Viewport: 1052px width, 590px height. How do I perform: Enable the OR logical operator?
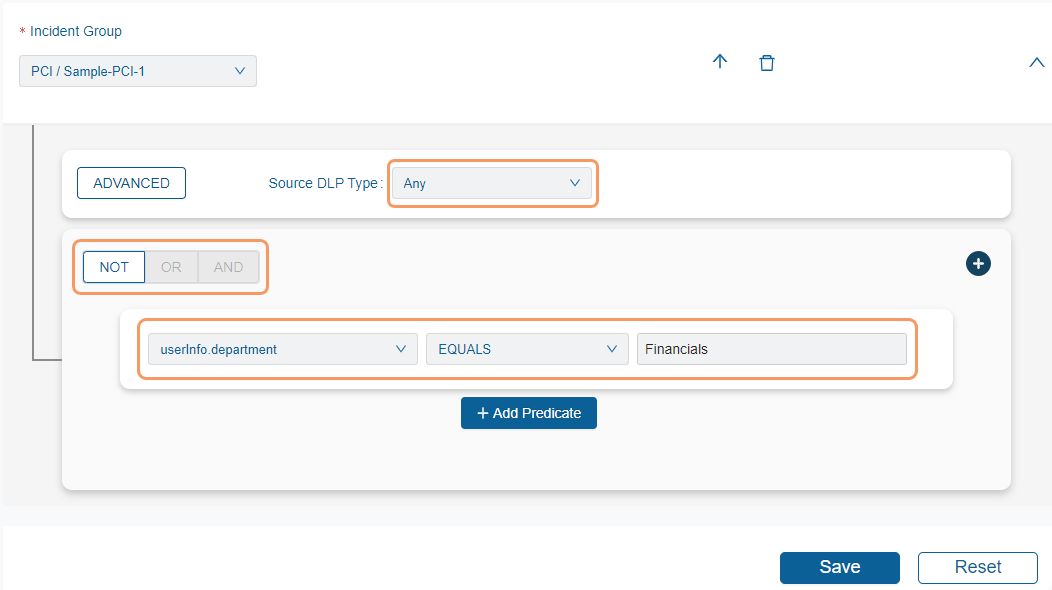point(170,267)
